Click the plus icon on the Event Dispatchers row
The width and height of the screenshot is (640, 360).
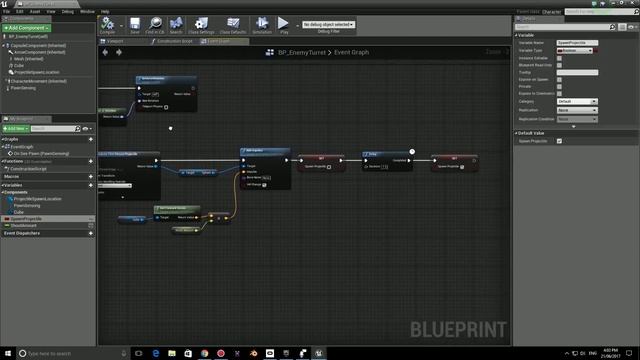click(91, 233)
